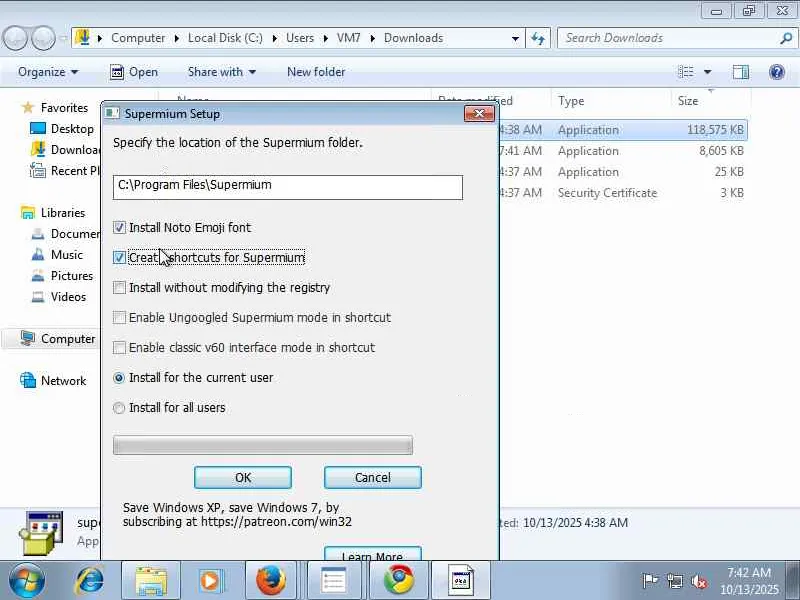Toggle the preview pane icon

click(x=741, y=72)
